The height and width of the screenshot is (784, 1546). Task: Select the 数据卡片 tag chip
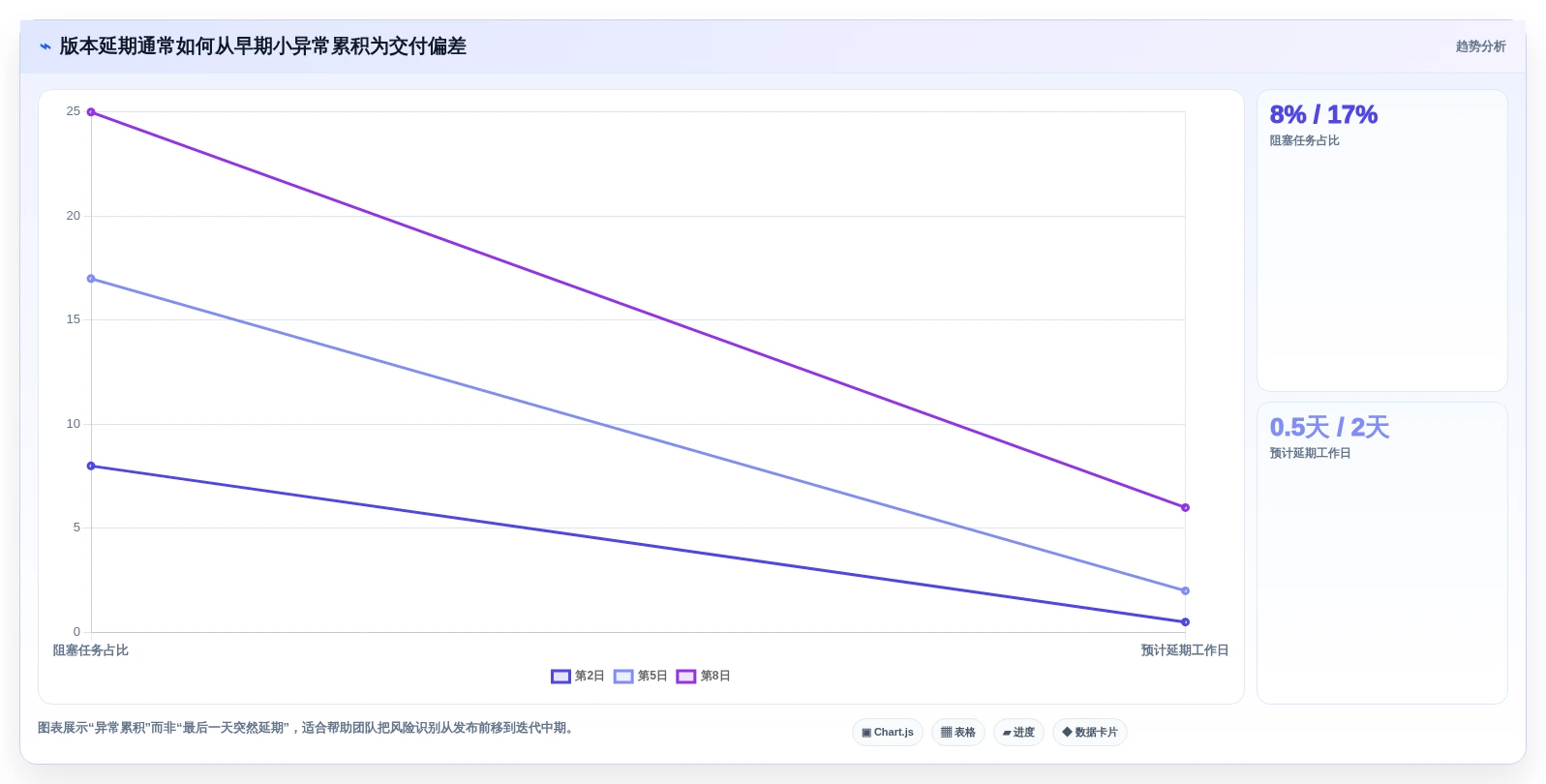pos(1090,733)
